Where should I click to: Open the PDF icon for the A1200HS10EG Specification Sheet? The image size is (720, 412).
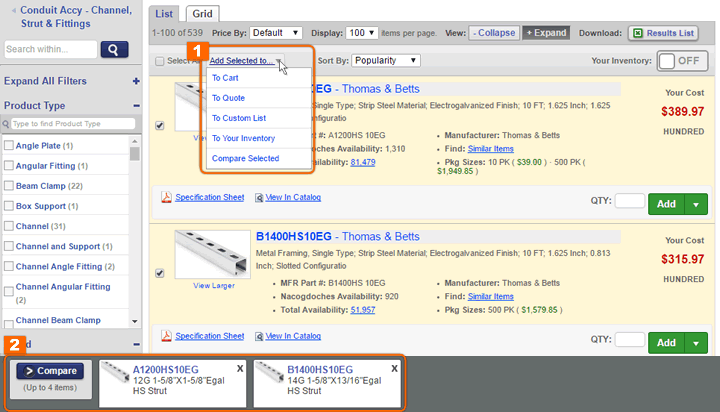click(166, 197)
